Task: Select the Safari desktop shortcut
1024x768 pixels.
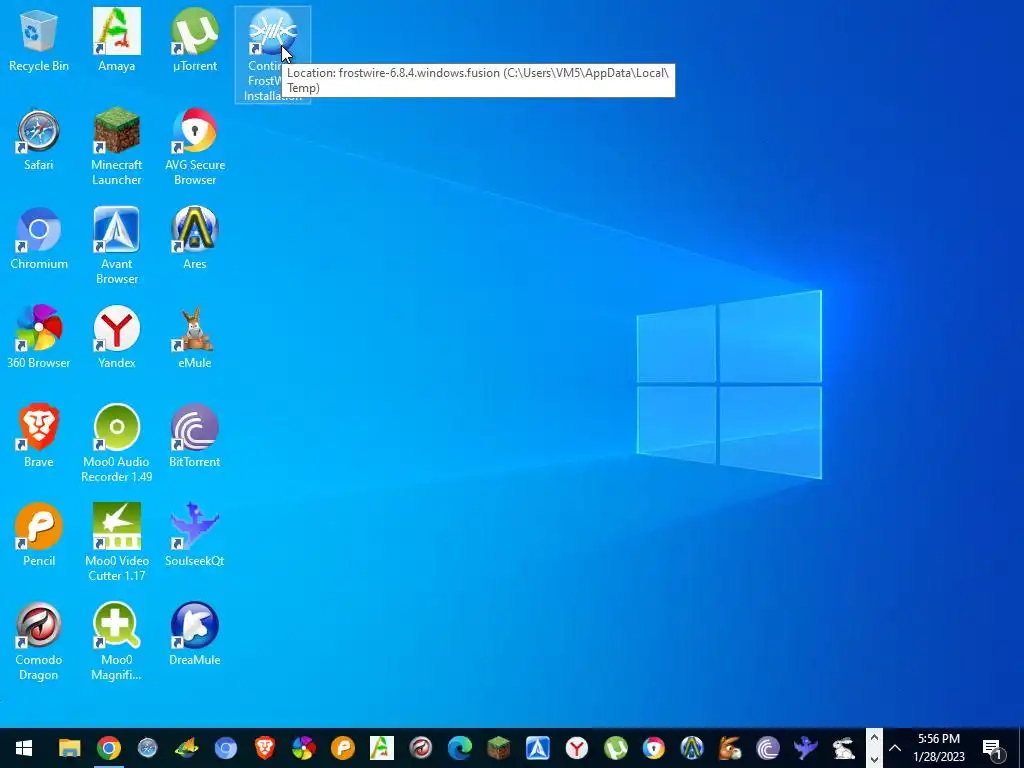Action: coord(39,140)
